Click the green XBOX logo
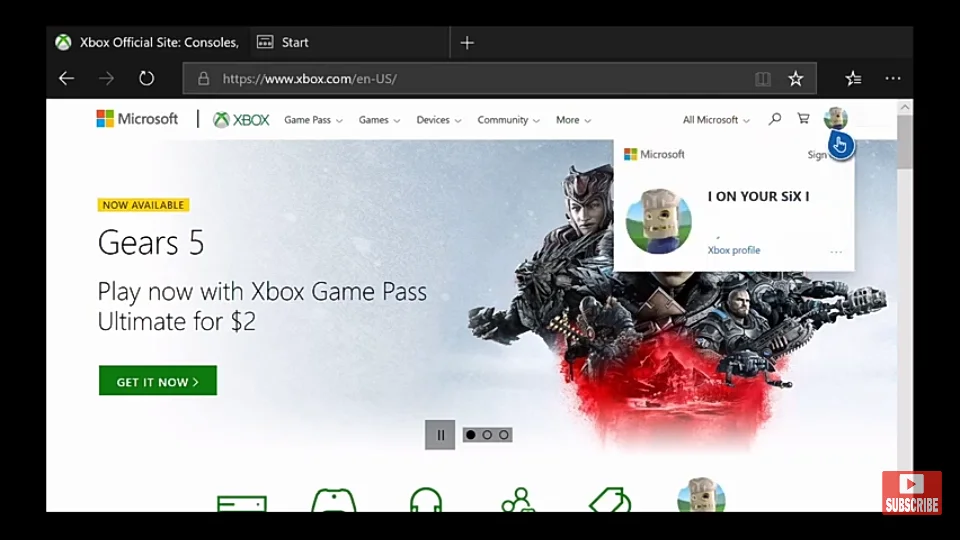Image resolution: width=960 pixels, height=540 pixels. [x=241, y=120]
